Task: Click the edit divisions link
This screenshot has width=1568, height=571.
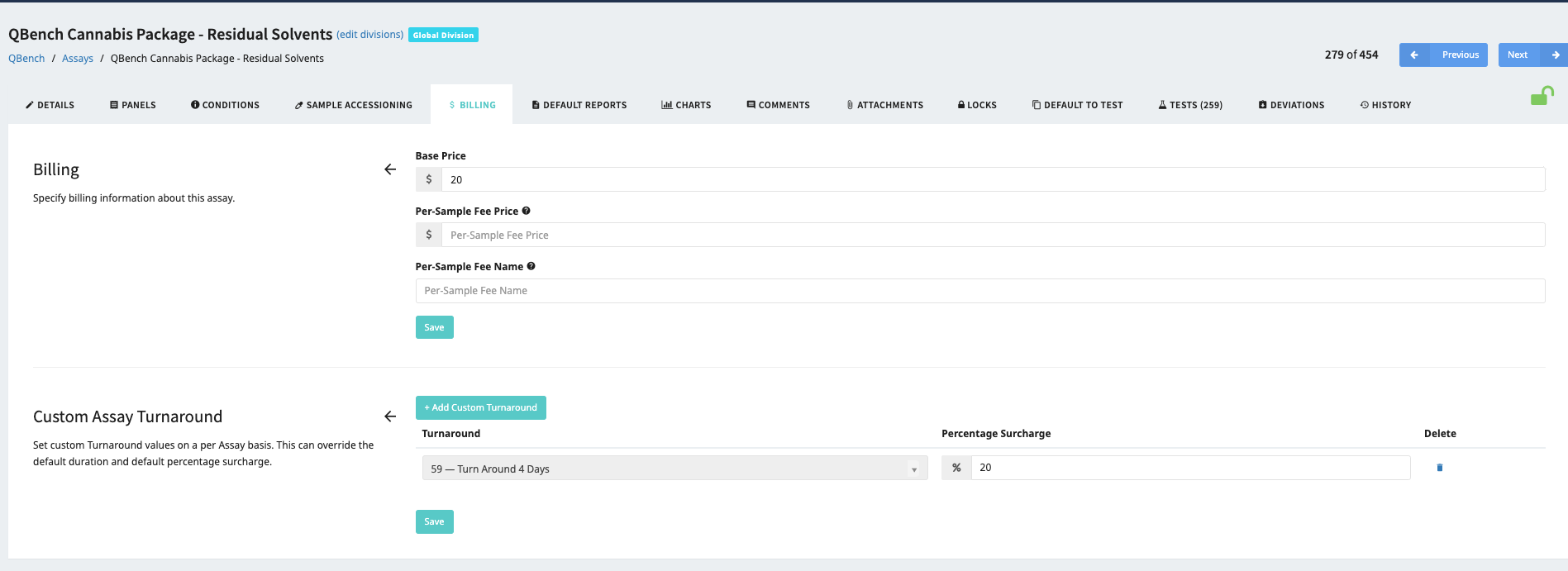Action: (369, 35)
